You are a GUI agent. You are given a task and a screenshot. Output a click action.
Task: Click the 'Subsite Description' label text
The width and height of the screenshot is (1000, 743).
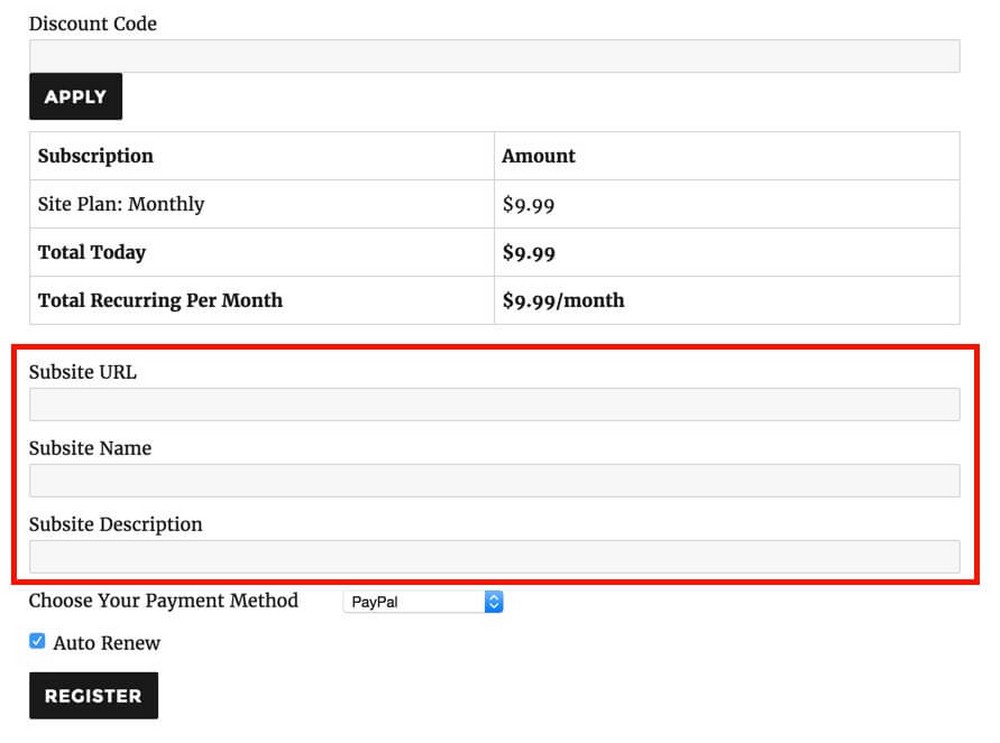click(x=115, y=524)
